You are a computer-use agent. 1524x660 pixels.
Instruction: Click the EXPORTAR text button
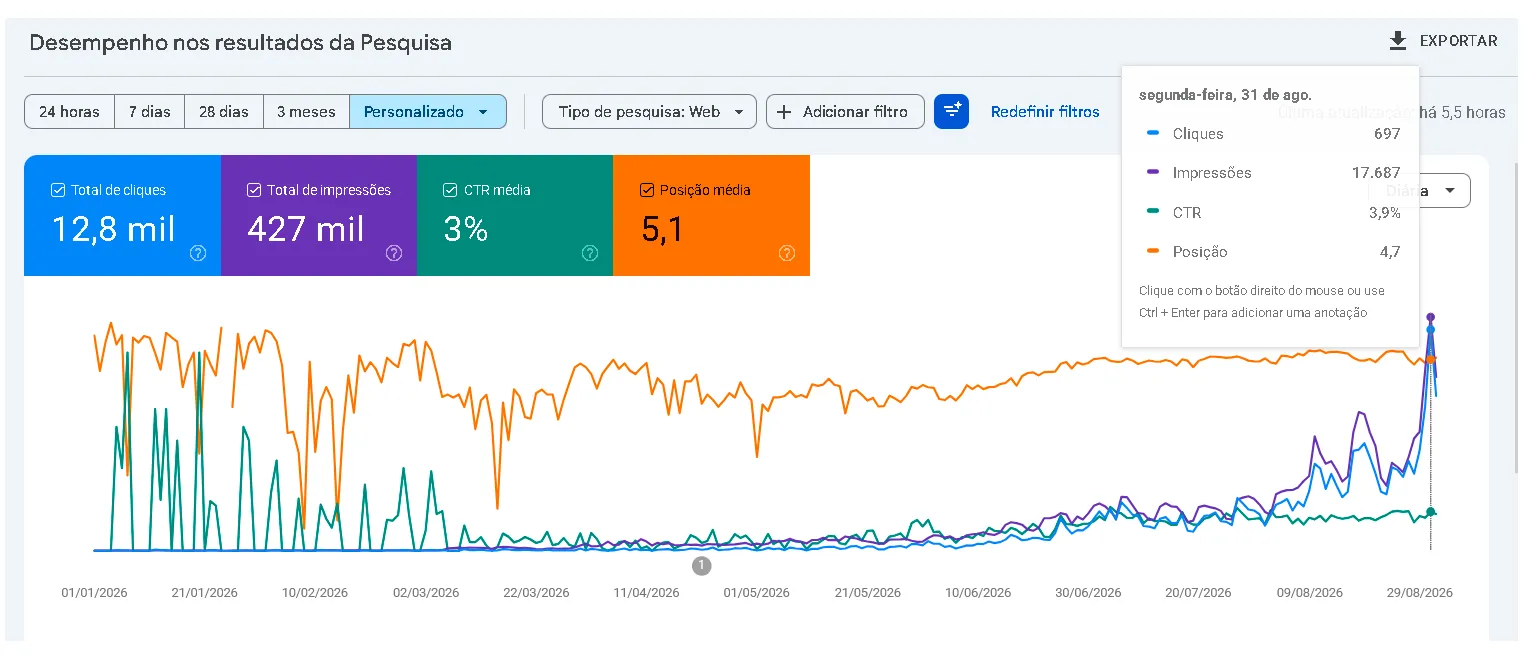[x=1458, y=41]
